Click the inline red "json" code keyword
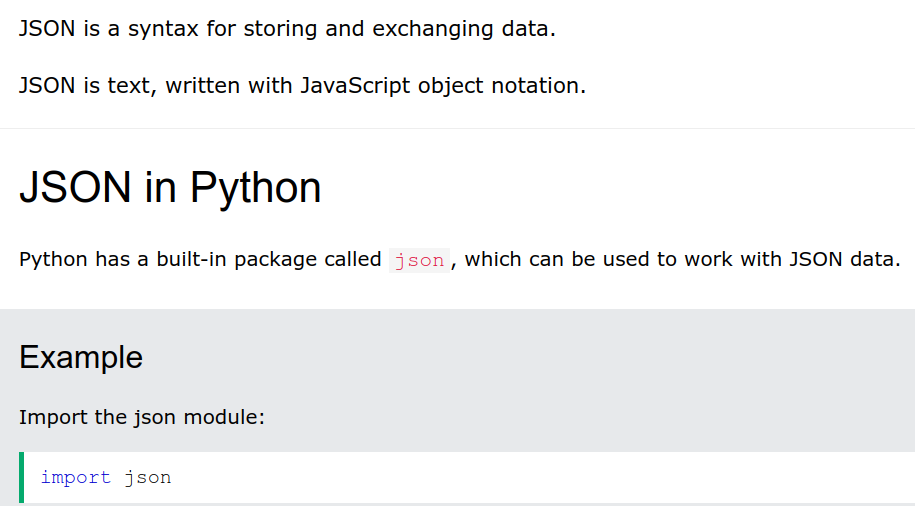This screenshot has width=915, height=506. [419, 260]
